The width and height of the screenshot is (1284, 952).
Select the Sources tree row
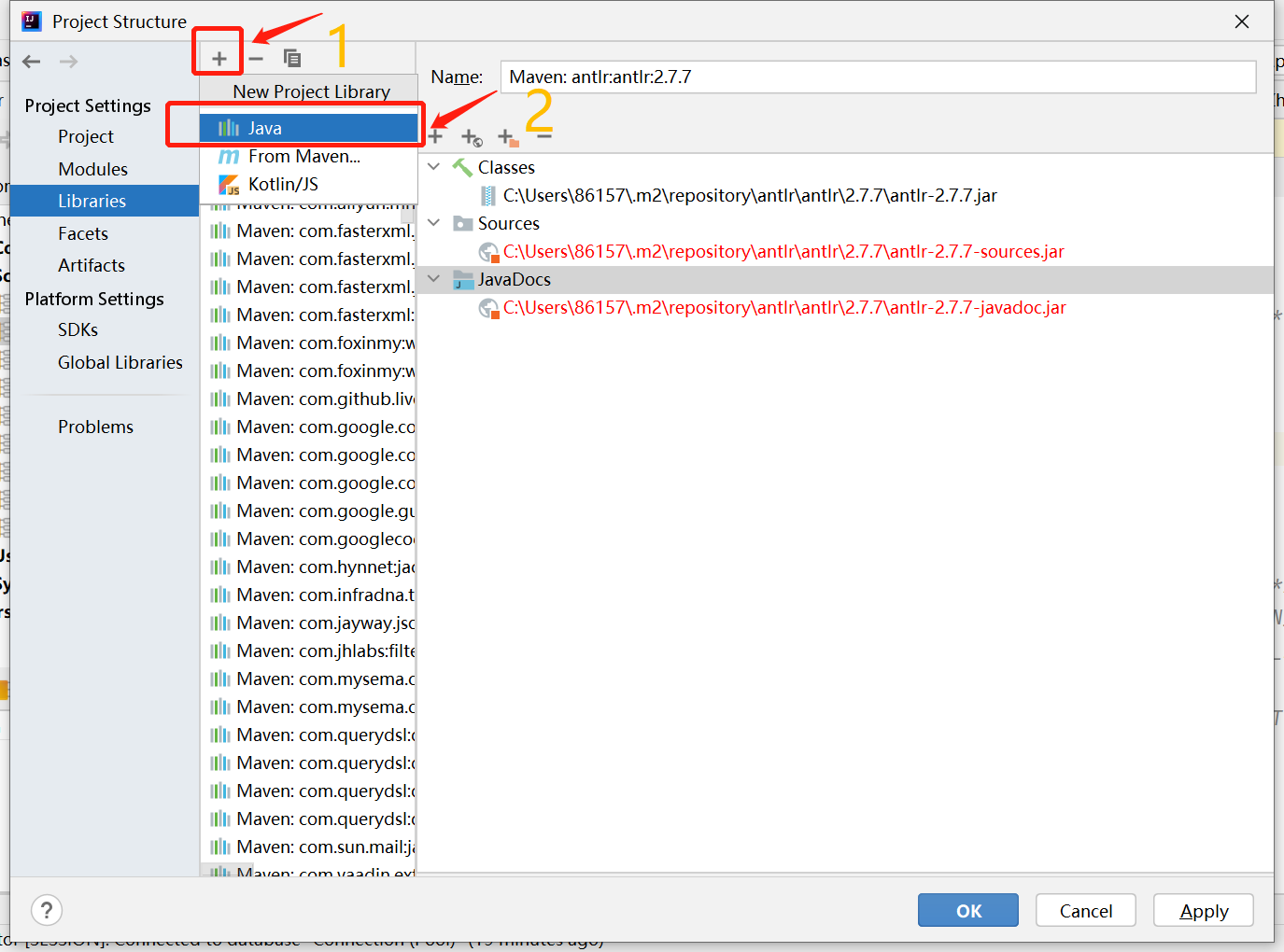click(x=845, y=223)
